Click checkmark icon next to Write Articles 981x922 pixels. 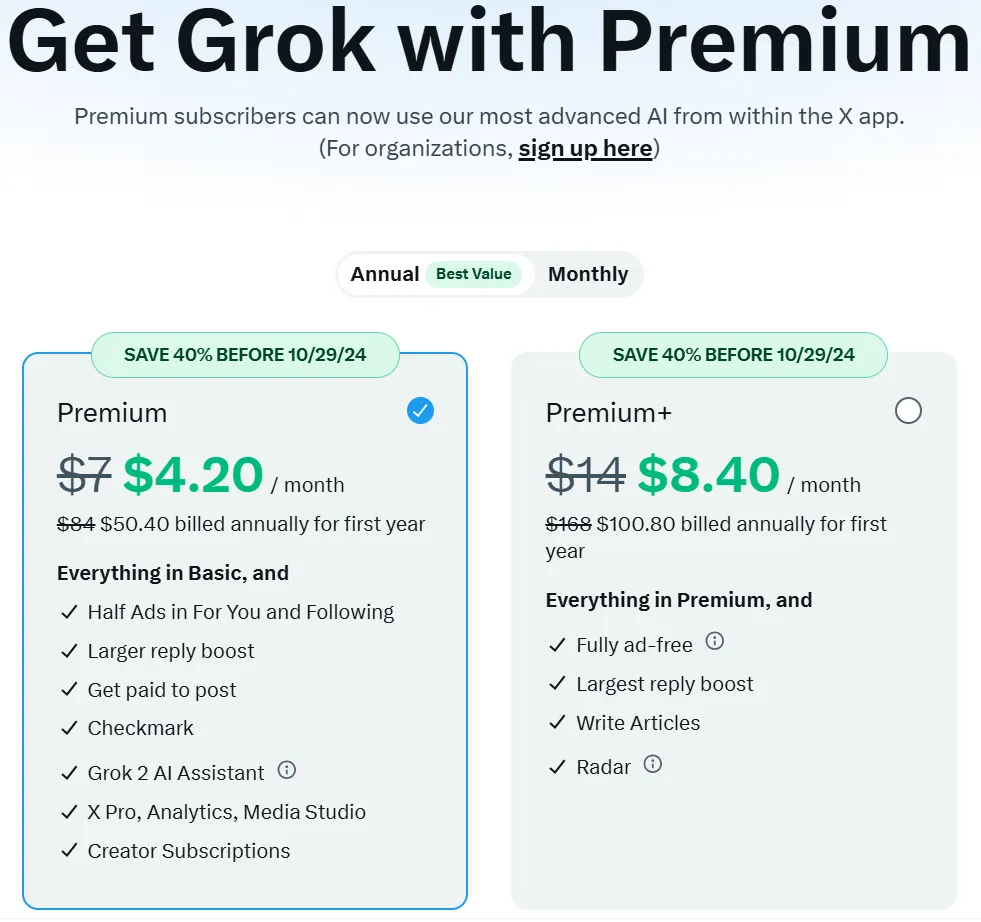point(557,722)
